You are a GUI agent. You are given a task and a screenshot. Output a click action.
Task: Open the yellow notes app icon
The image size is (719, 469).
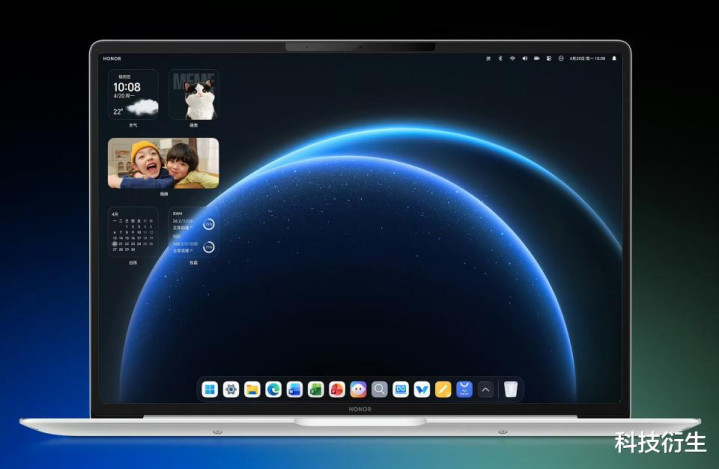pyautogui.click(x=443, y=390)
